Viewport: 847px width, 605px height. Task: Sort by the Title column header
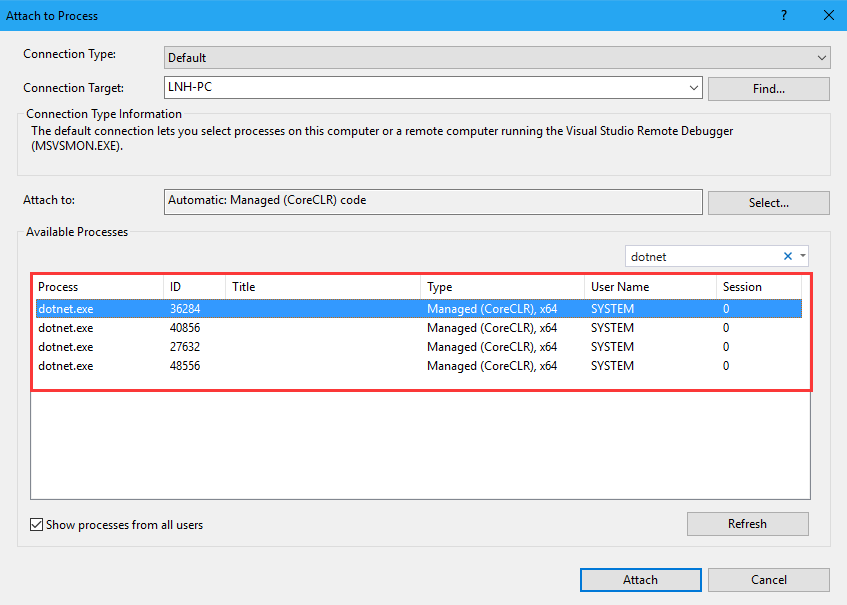tap(323, 287)
